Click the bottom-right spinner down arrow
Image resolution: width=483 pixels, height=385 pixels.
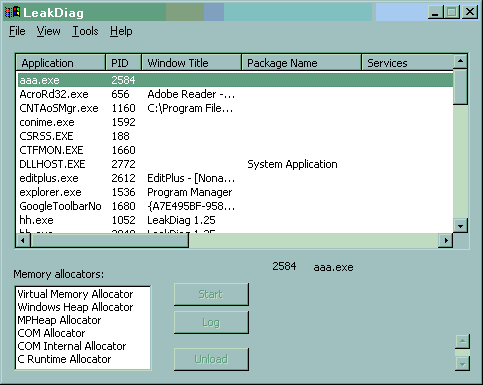(462, 364)
